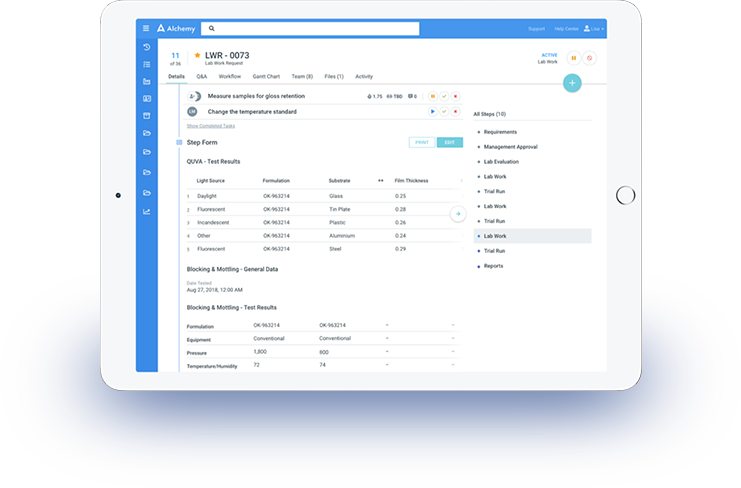This screenshot has width=741, height=488.
Task: Mark temperature standard task complete with green check
Action: point(444,112)
